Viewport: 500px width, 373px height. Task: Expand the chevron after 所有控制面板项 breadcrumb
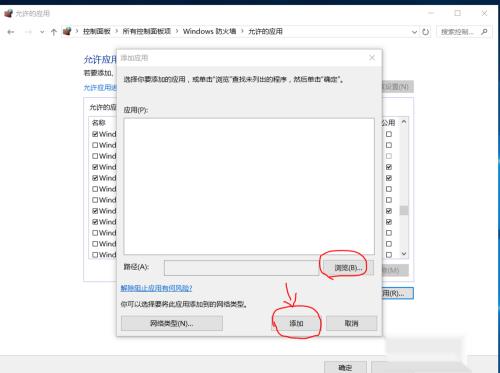[x=177, y=31]
